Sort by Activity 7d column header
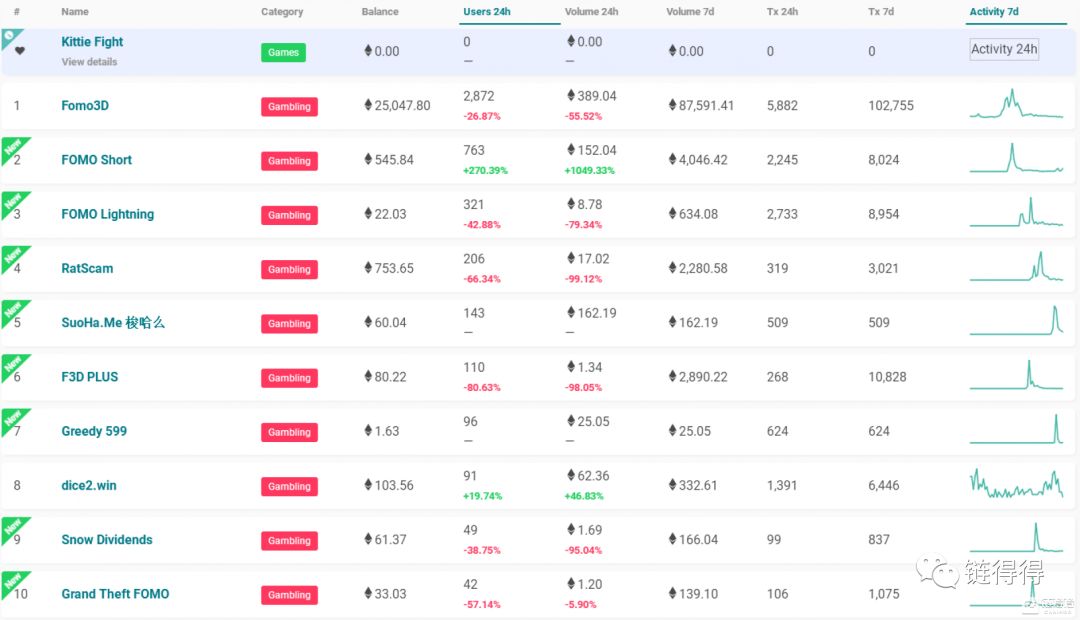Screen dimensions: 1080x620 pyautogui.click(x=994, y=12)
